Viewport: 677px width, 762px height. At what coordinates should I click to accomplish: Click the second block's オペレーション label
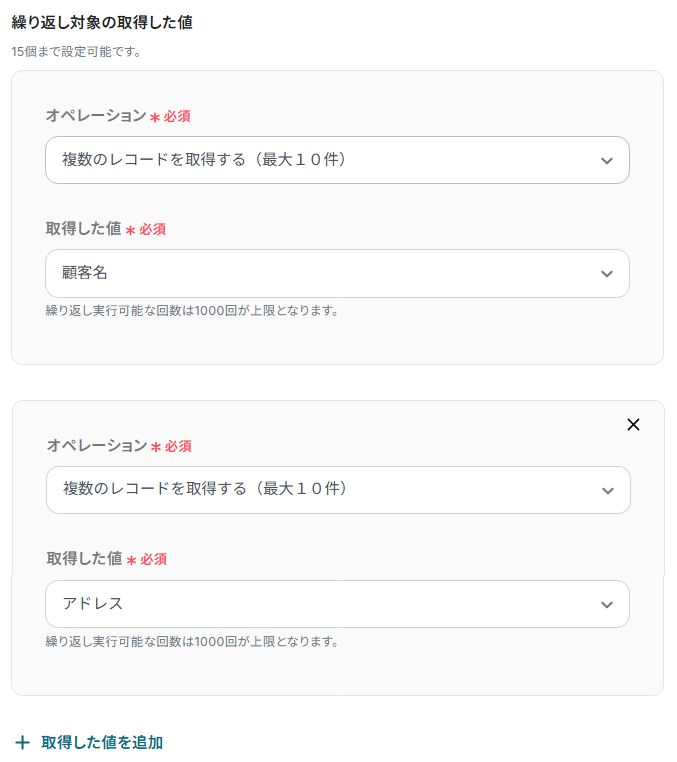point(96,445)
